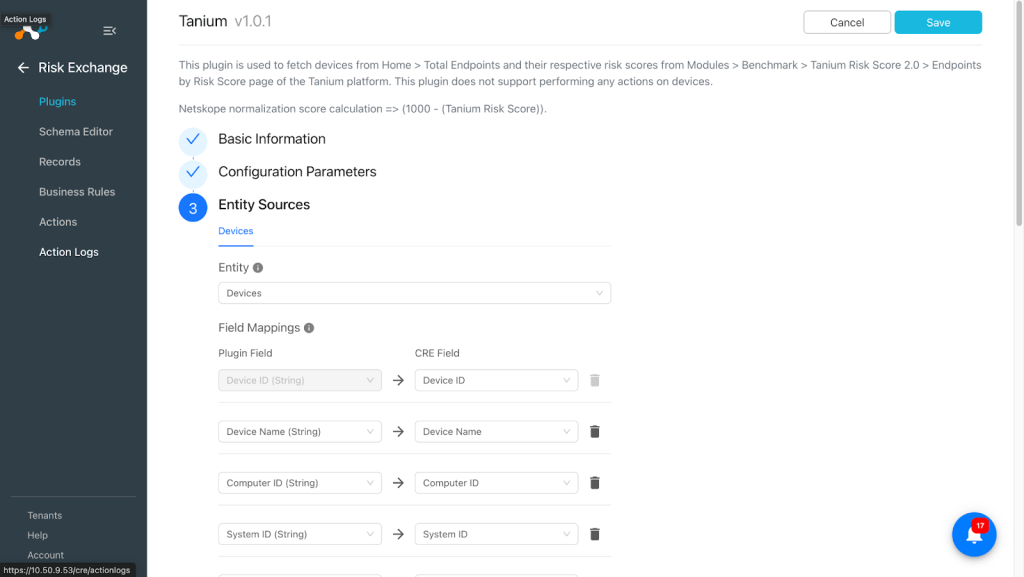Open the Entity Devices dropdown
This screenshot has width=1024, height=577.
(x=414, y=293)
